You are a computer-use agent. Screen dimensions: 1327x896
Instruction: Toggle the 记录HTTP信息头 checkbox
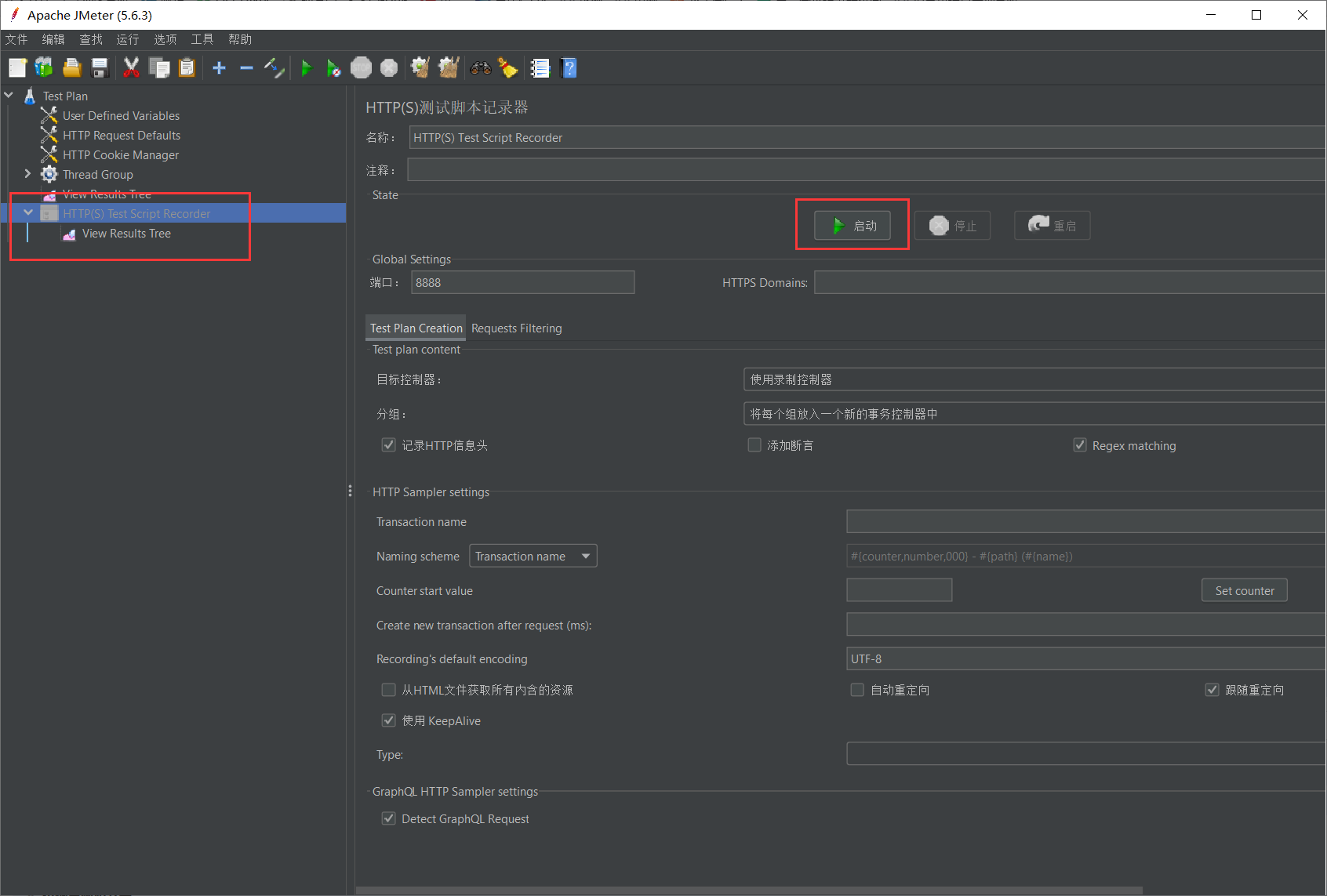point(388,445)
